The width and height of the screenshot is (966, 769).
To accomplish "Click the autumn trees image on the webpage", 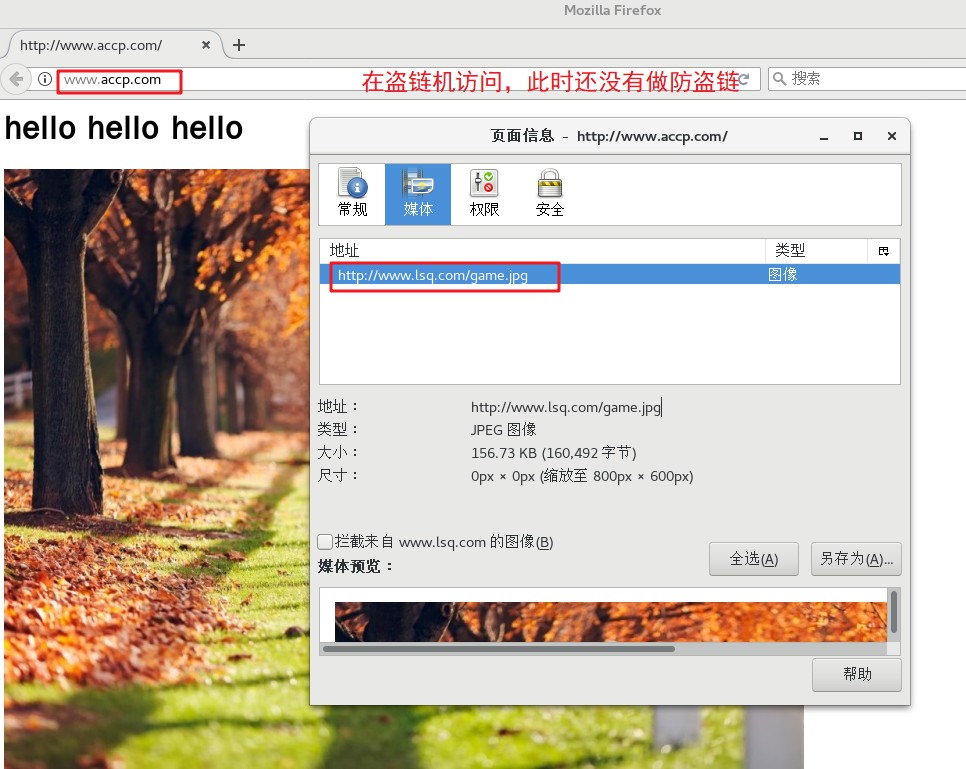I will [x=156, y=468].
